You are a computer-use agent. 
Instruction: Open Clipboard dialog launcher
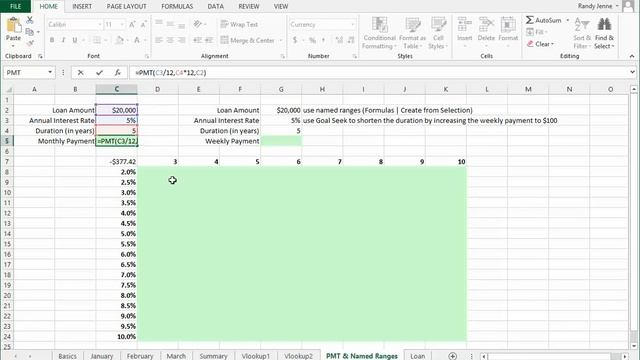(x=40, y=56)
